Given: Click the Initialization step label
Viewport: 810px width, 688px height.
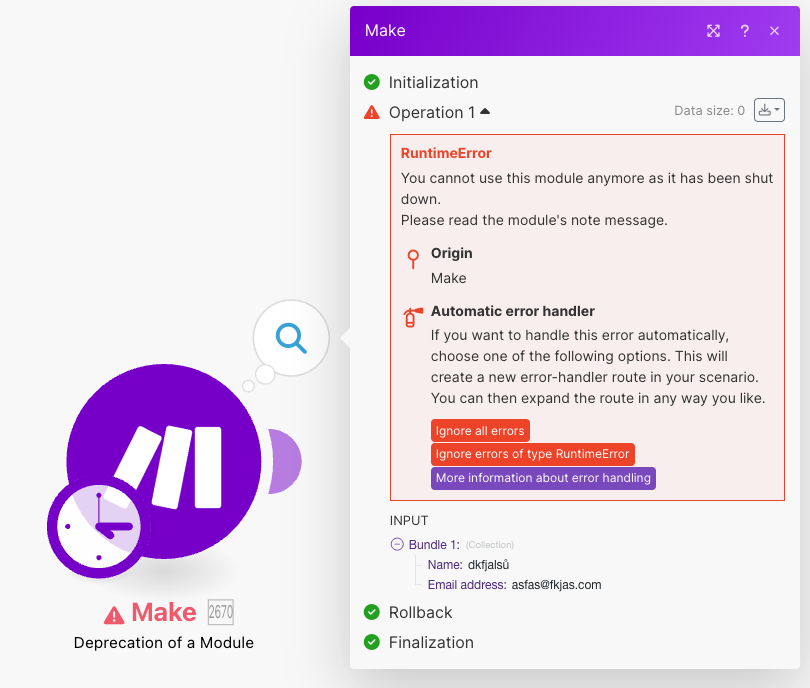Looking at the screenshot, I should (x=433, y=83).
